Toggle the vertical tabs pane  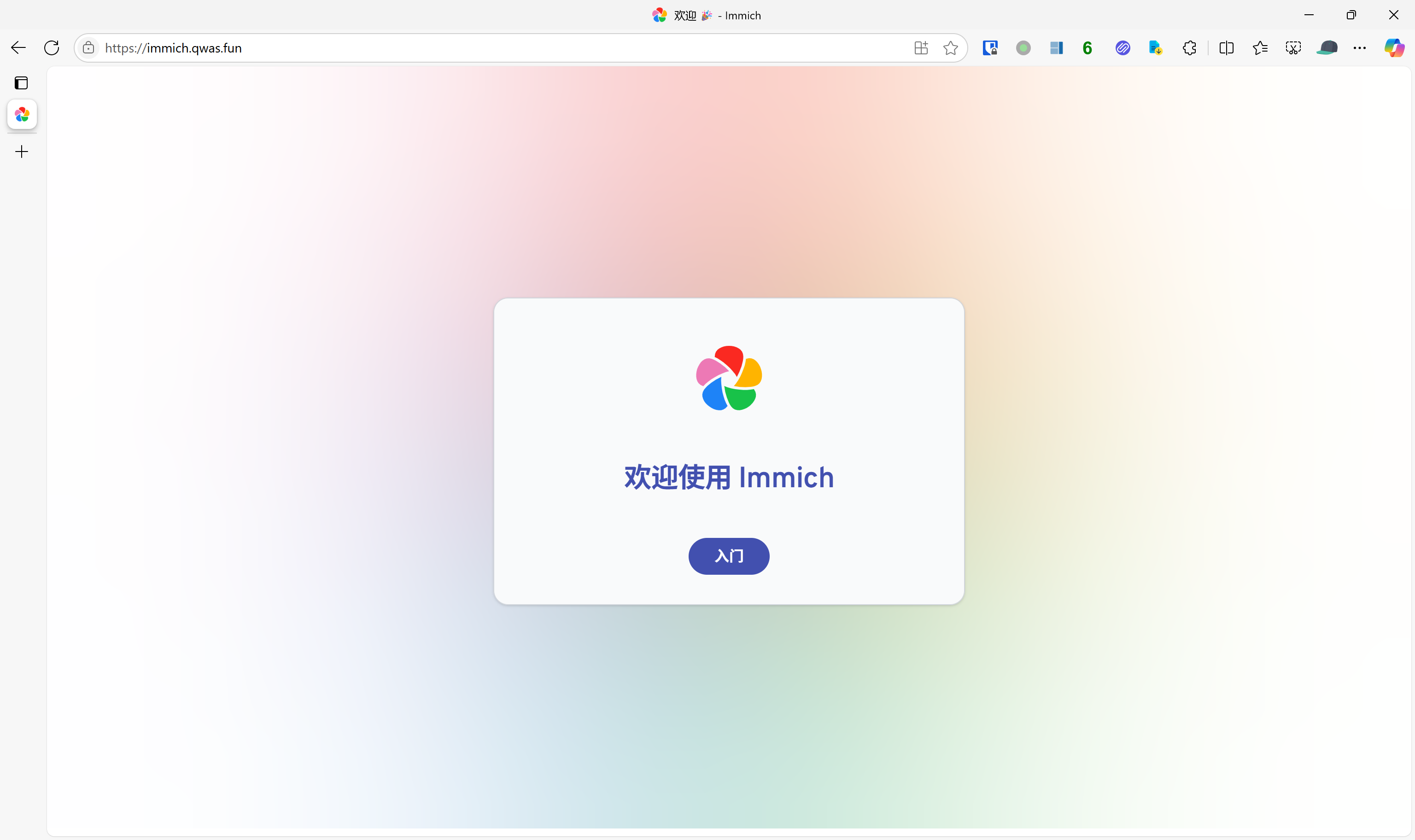pos(21,82)
